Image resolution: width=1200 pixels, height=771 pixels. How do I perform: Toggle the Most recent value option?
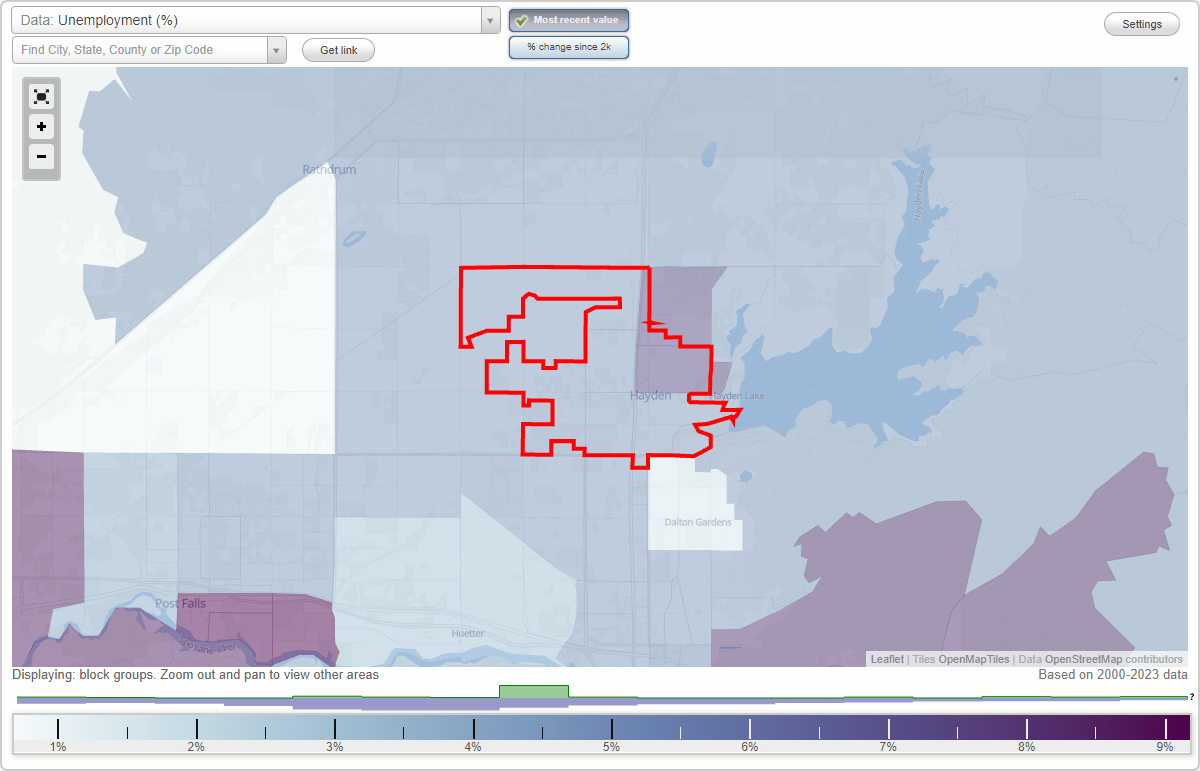pos(569,20)
